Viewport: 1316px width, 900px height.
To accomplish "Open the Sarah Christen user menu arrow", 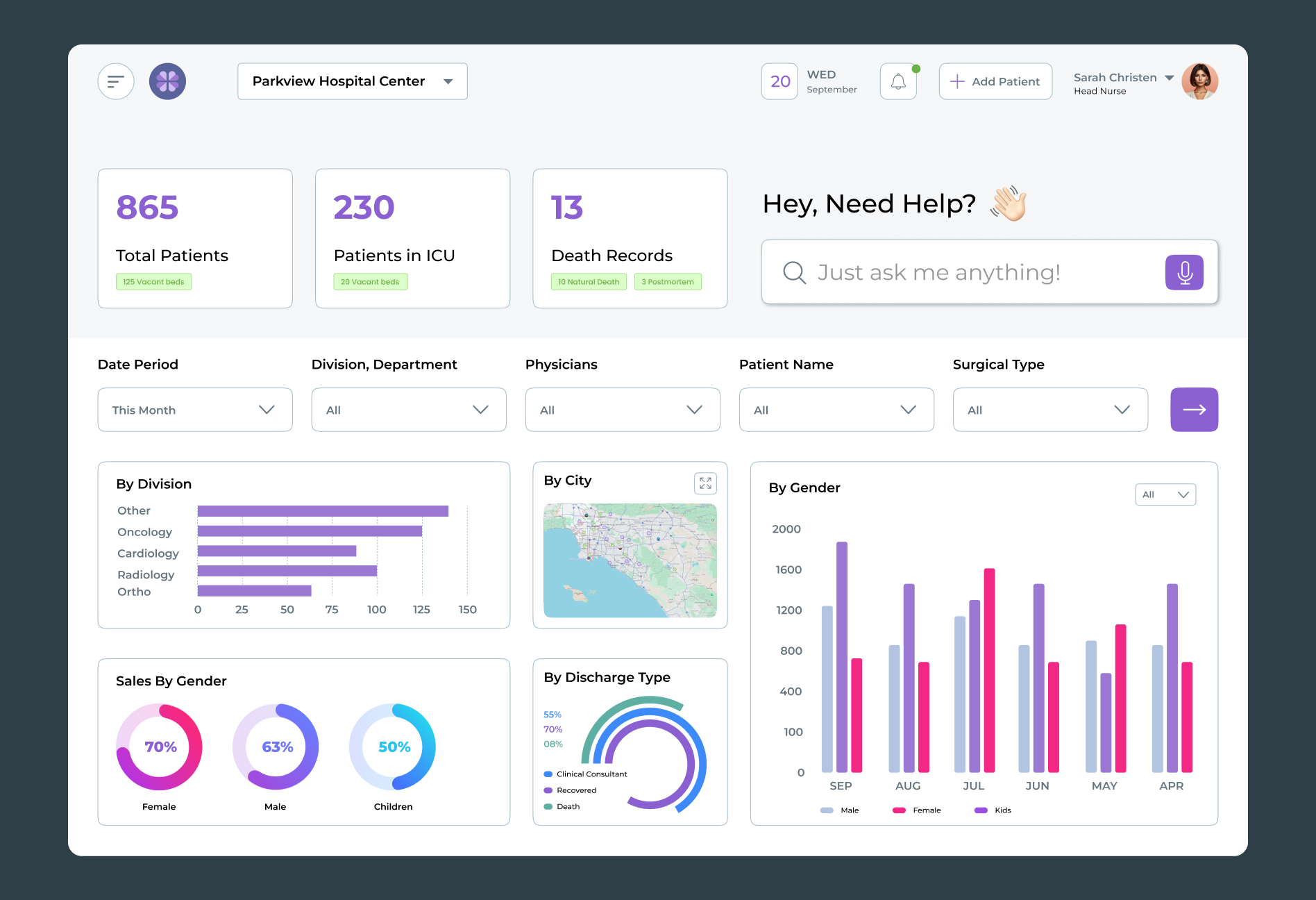I will [x=1170, y=78].
